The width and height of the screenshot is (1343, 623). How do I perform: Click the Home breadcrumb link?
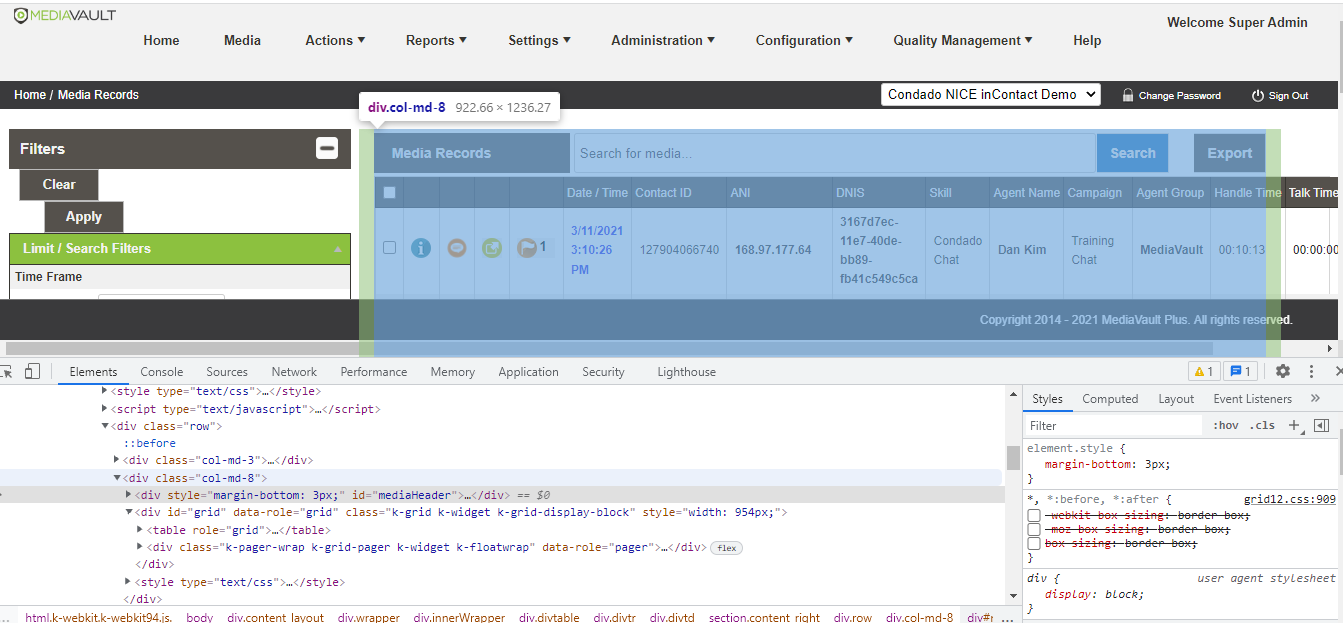30,95
